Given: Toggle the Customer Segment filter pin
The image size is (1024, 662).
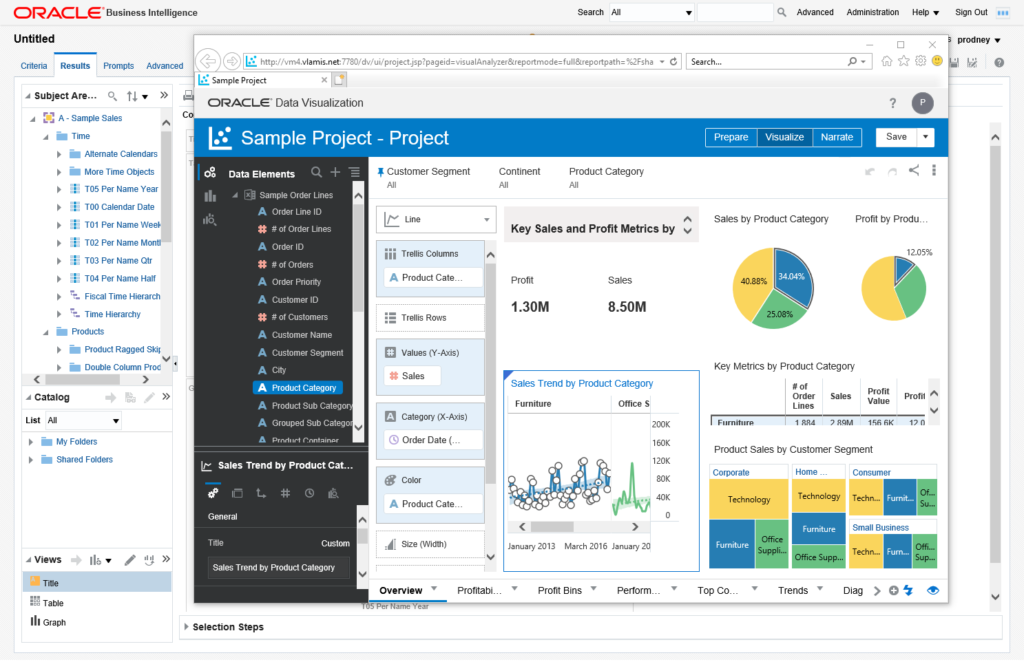Looking at the screenshot, I should click(380, 172).
